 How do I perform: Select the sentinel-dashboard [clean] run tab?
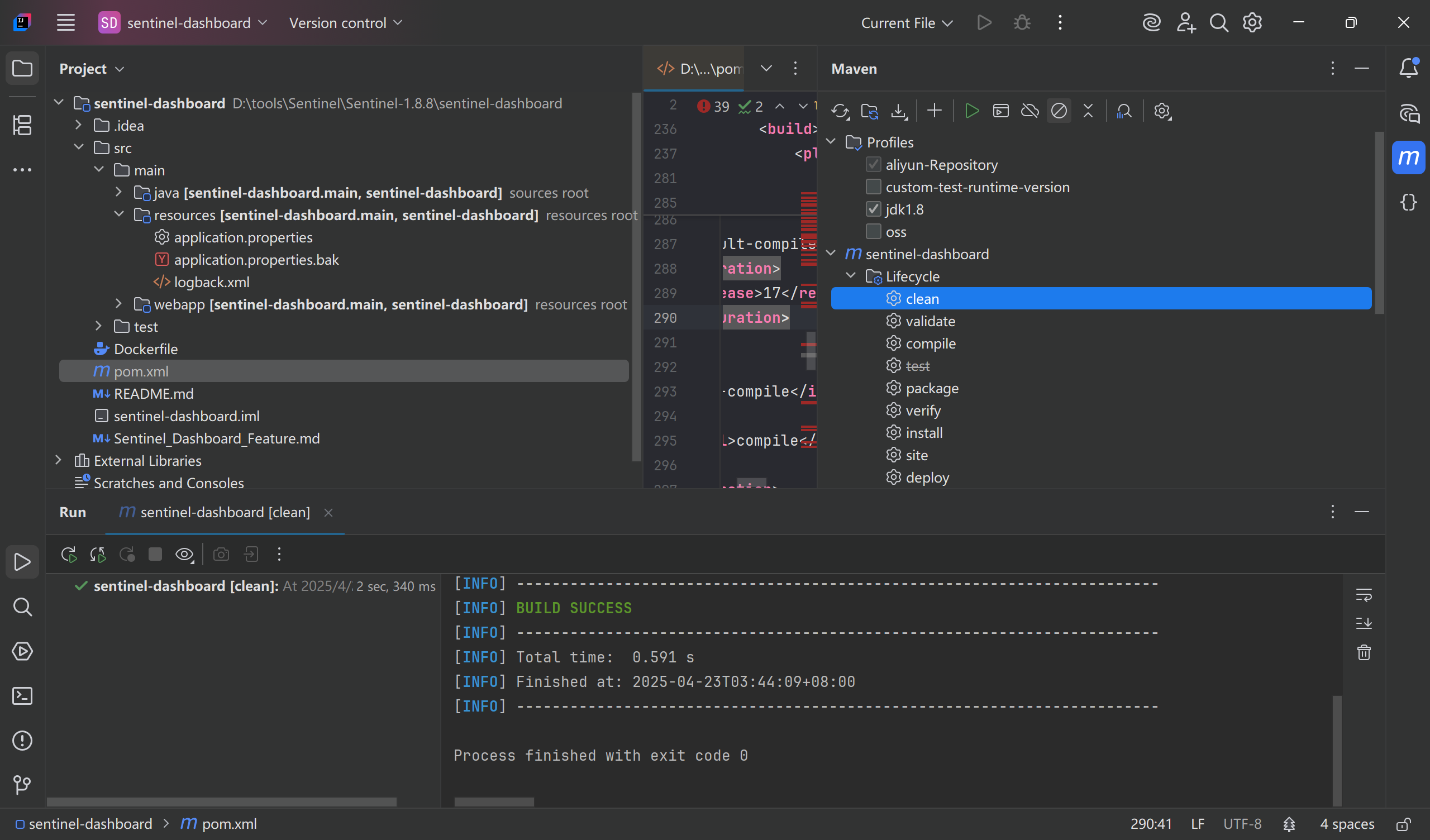[224, 512]
